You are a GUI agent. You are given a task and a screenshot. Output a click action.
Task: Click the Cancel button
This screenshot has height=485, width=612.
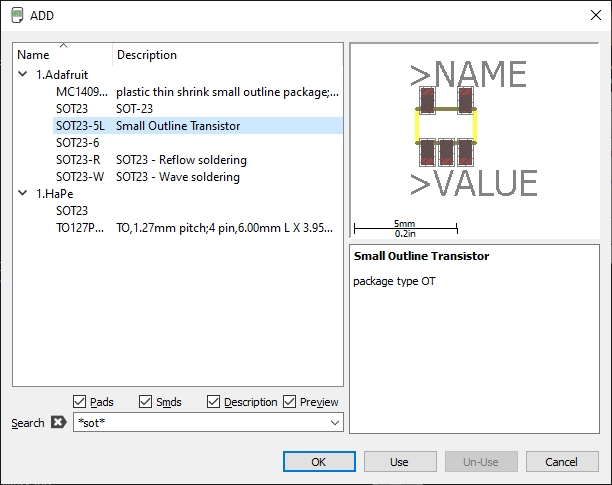562,462
